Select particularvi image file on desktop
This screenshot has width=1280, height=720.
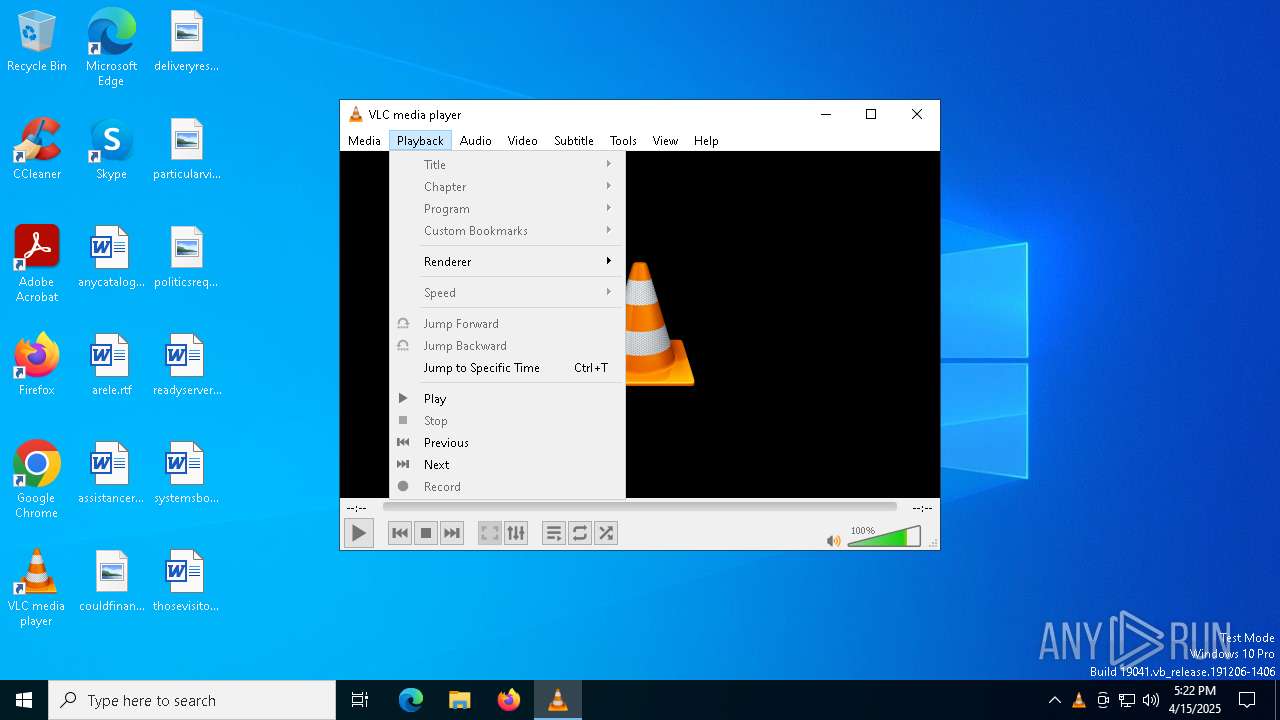(x=186, y=150)
